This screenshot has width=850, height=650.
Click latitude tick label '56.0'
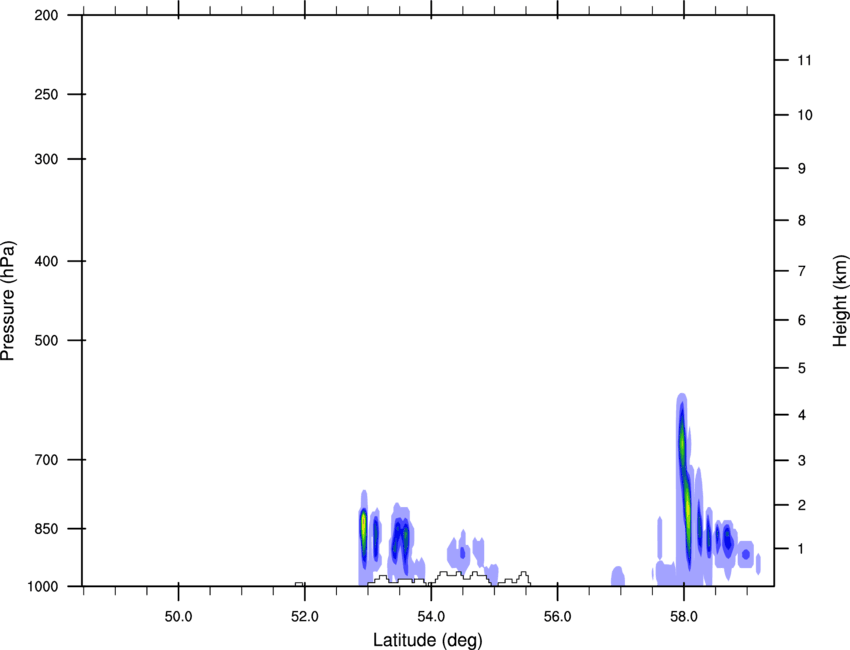557,617
